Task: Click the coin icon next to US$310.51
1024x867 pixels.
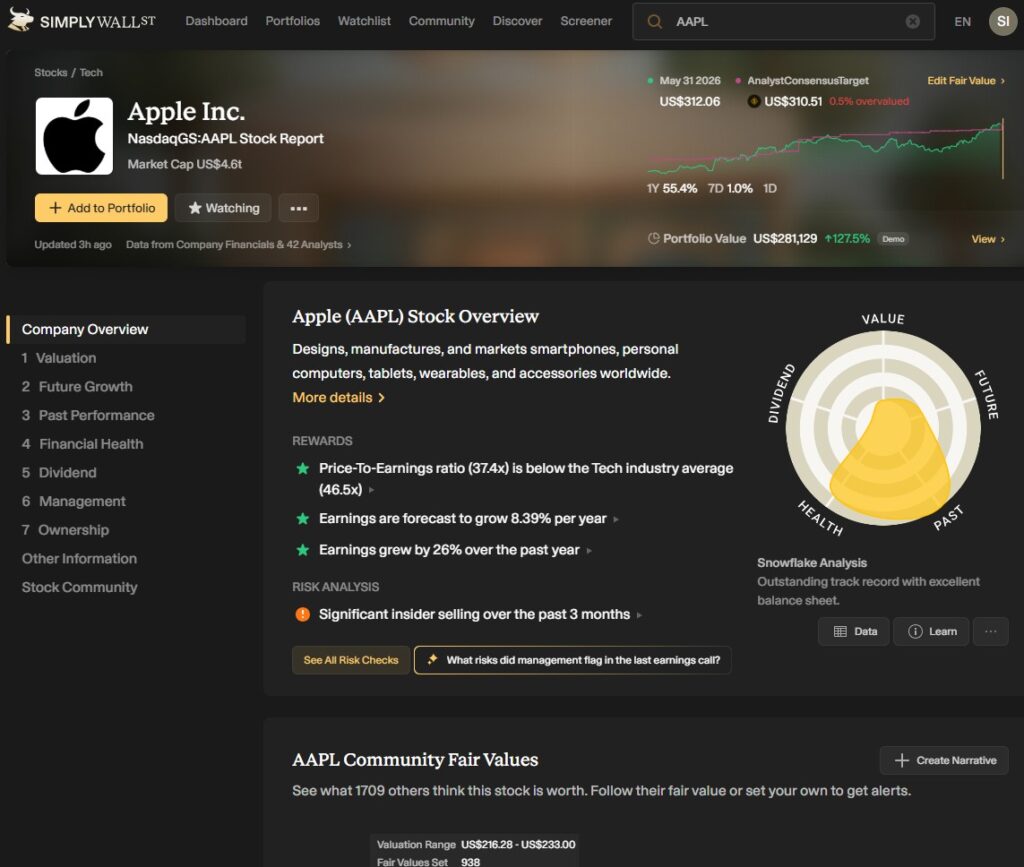Action: 754,101
